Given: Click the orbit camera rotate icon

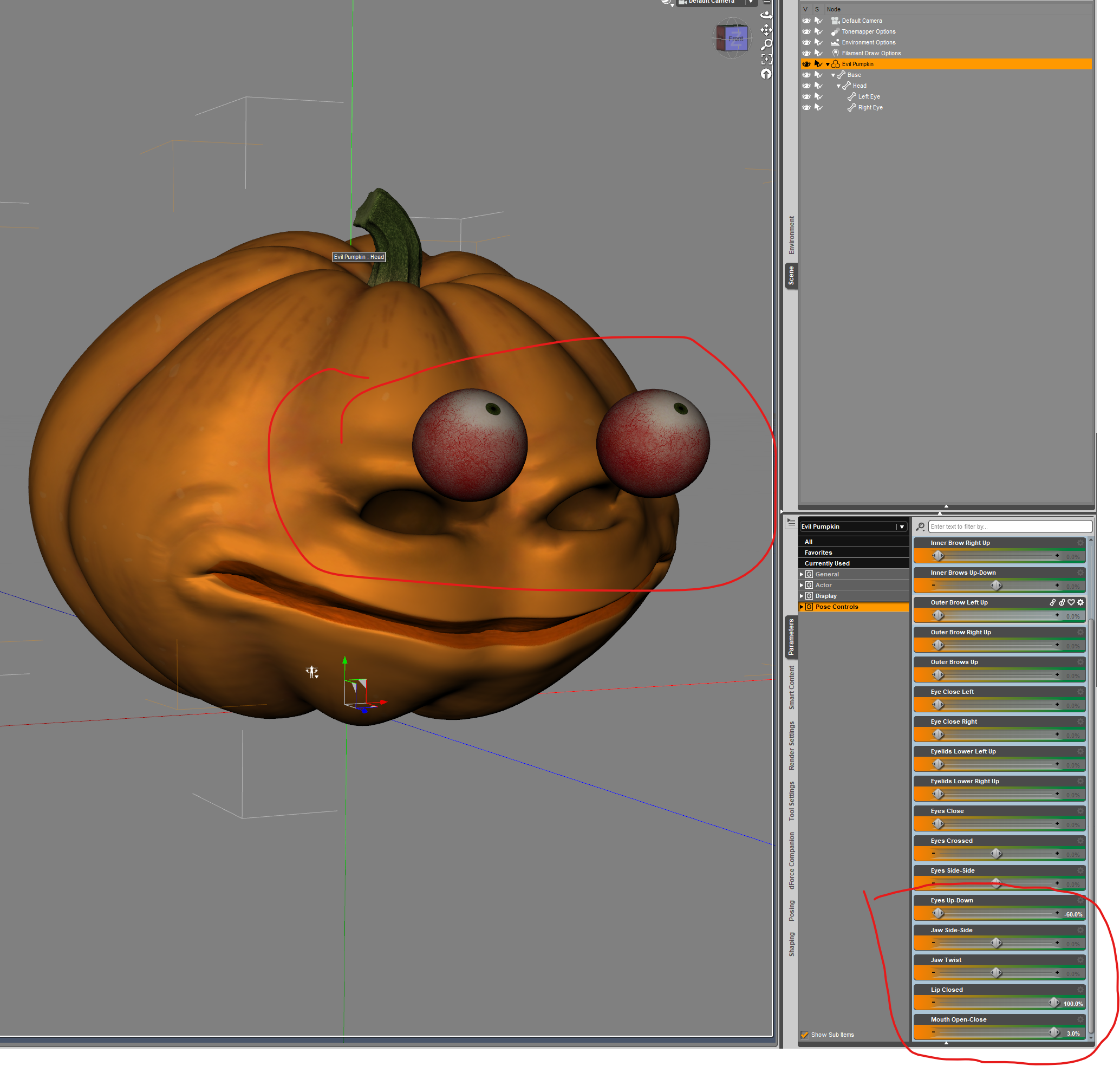Looking at the screenshot, I should (766, 15).
